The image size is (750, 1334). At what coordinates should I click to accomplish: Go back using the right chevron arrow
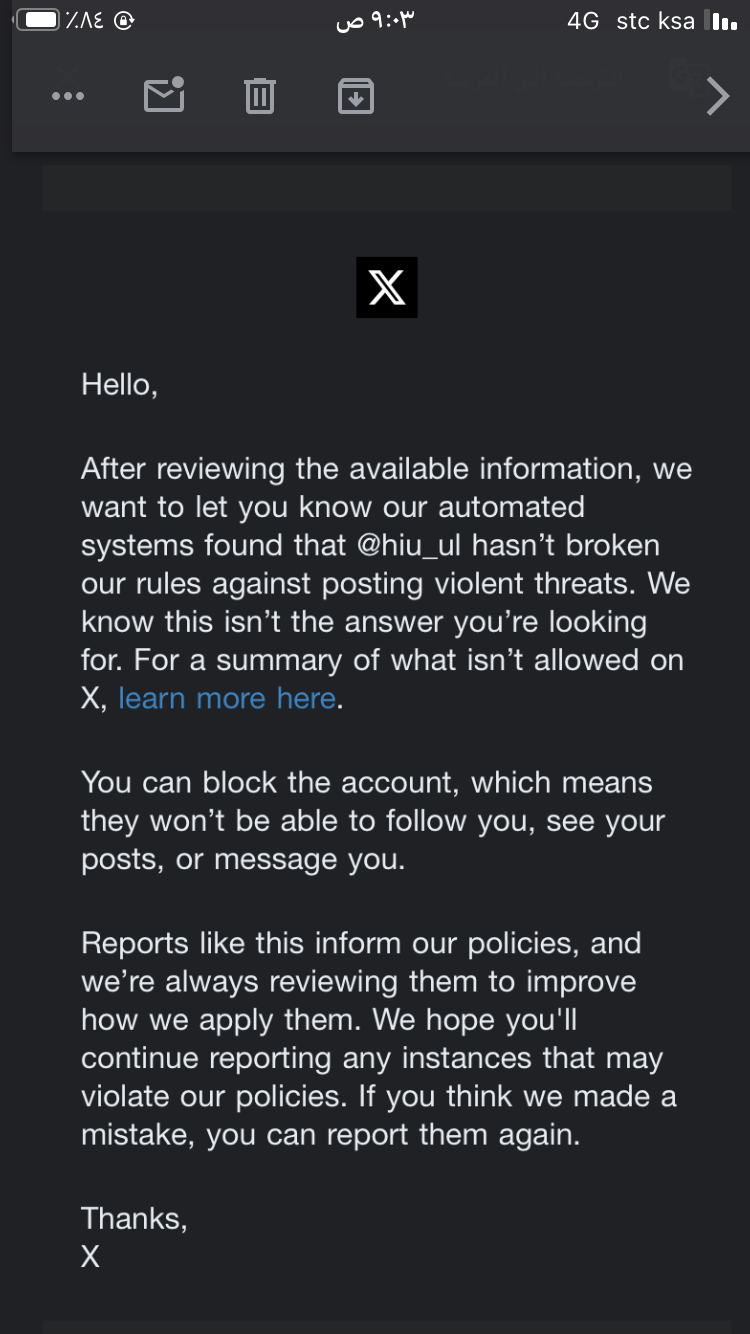tap(717, 97)
